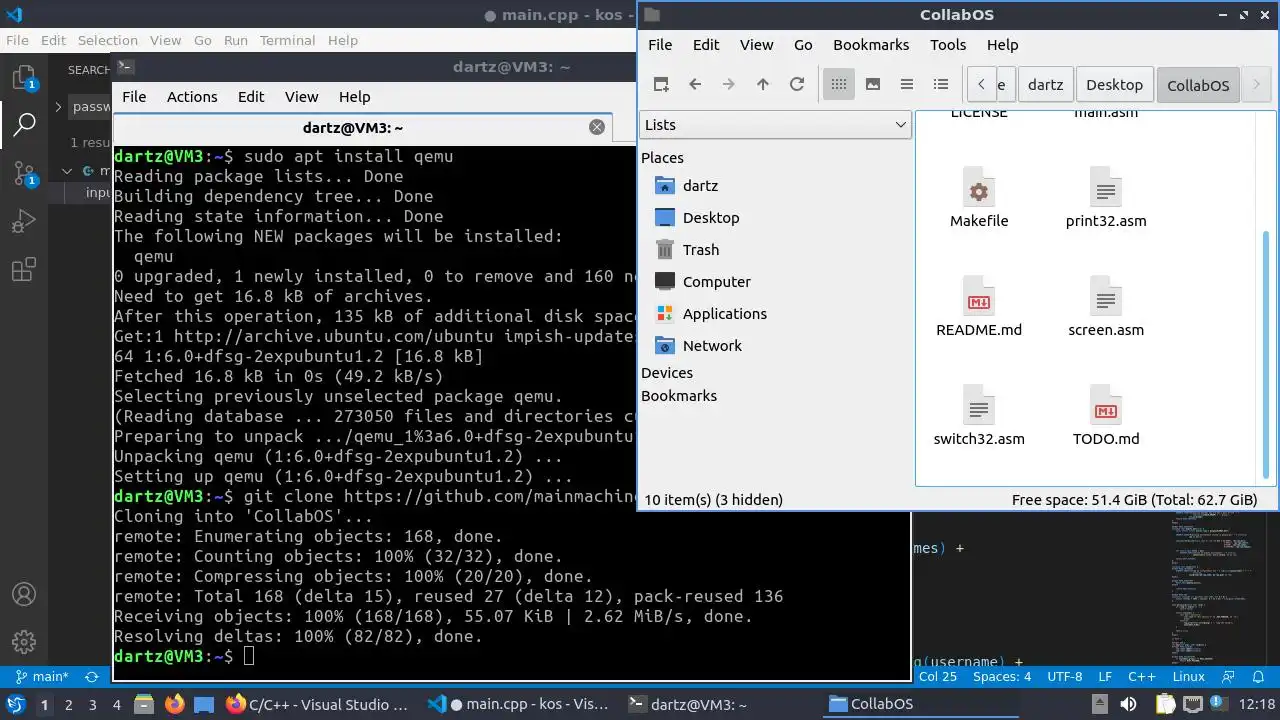Open Trash in Places sidebar

[701, 250]
